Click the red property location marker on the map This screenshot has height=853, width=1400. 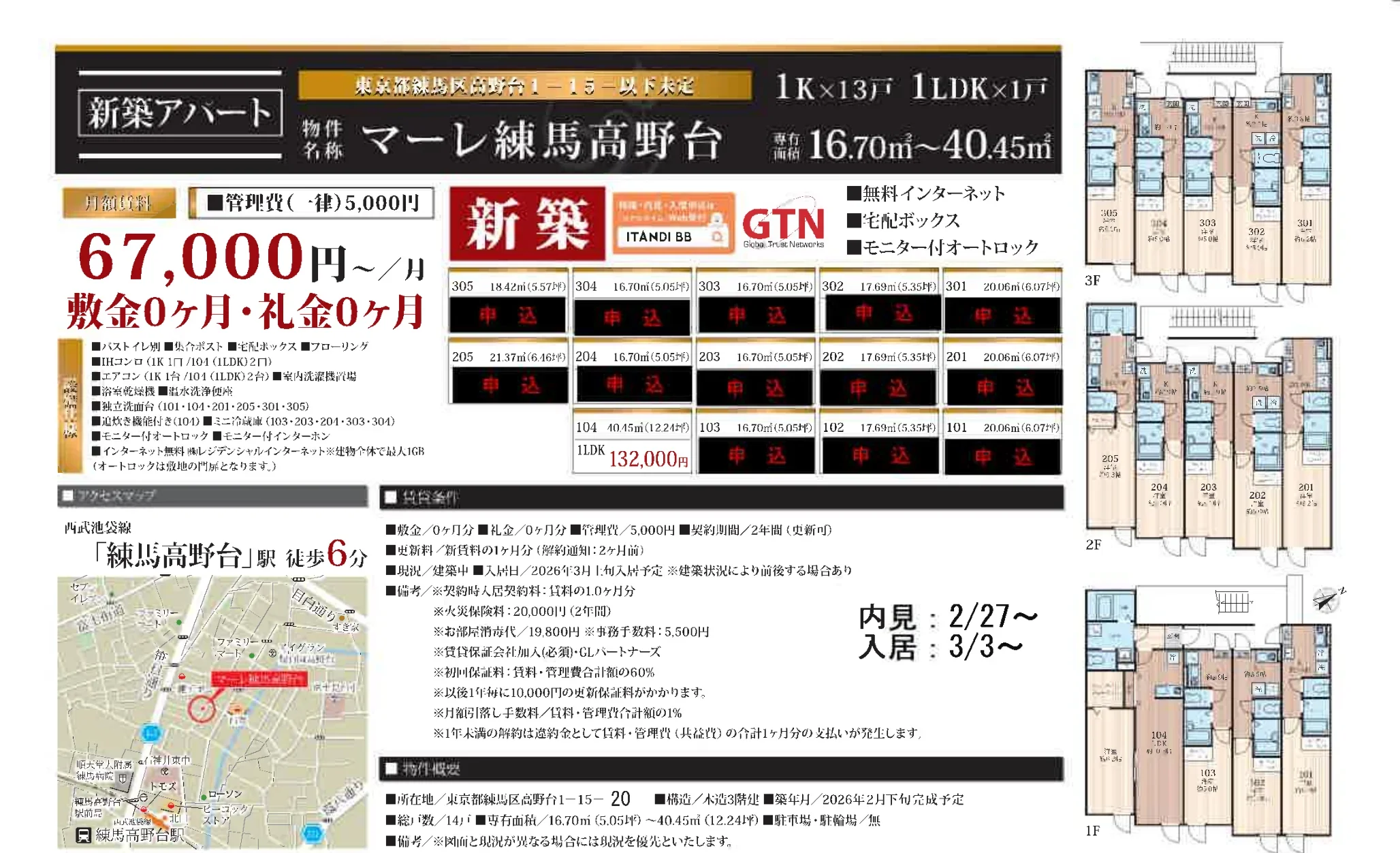(204, 708)
